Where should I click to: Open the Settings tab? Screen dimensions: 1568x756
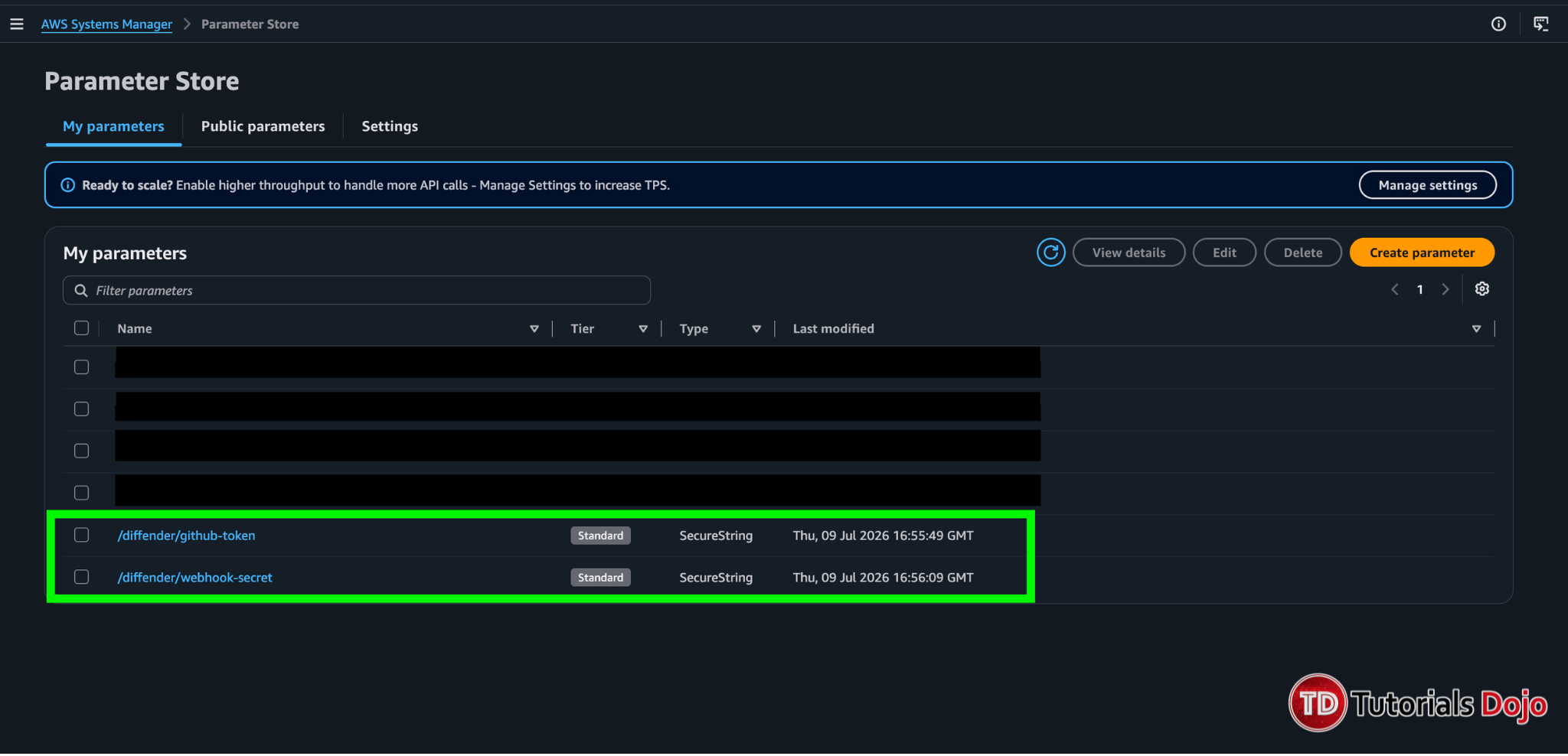(390, 126)
